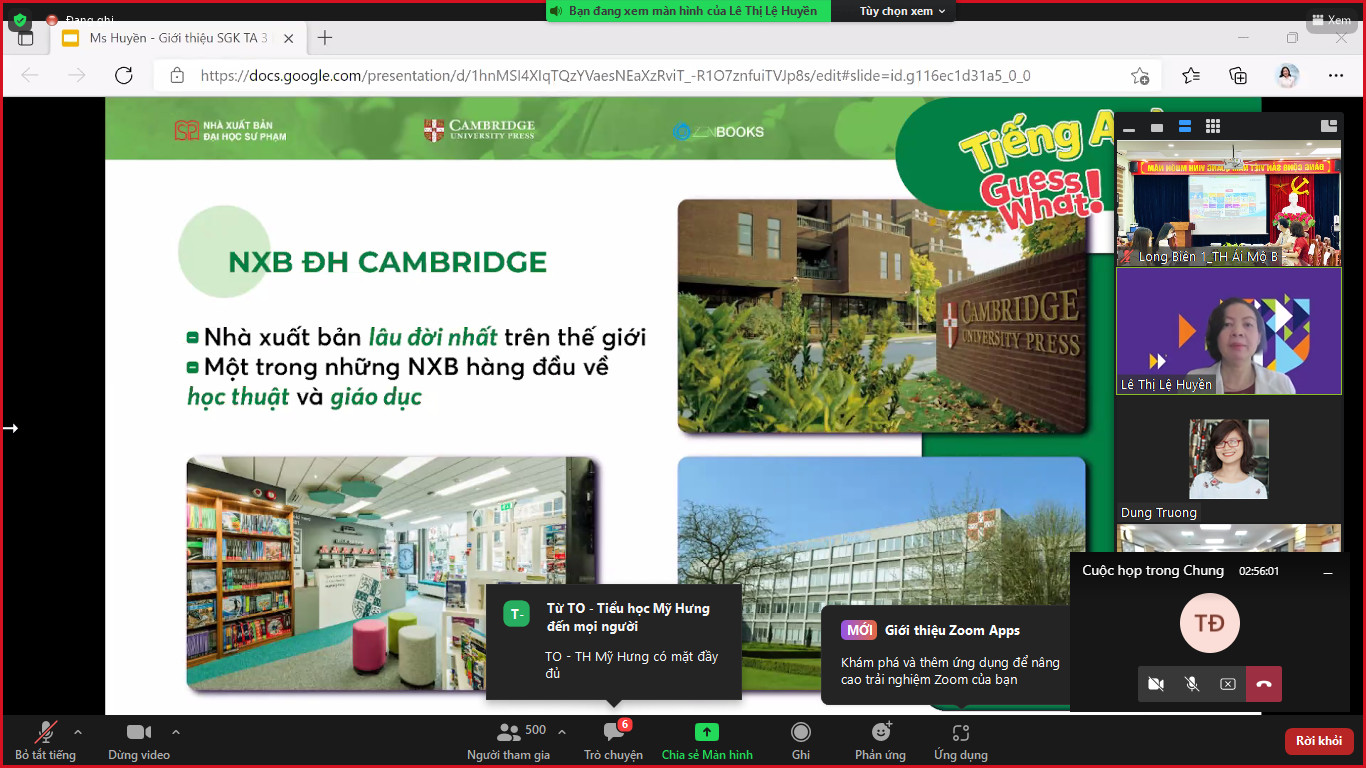
Task: Open a new browser tab
Action: 325,38
